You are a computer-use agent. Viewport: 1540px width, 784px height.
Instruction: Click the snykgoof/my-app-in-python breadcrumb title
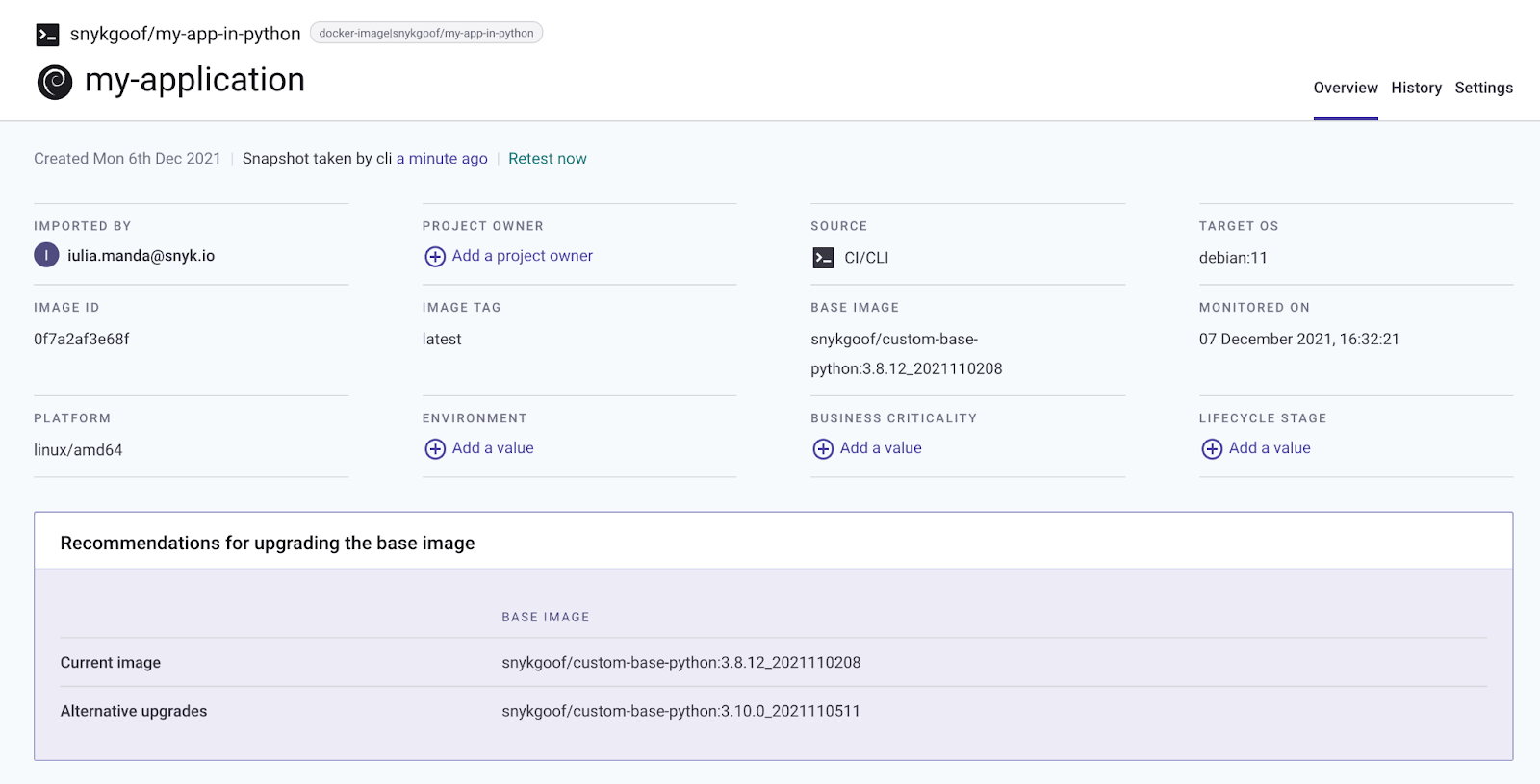click(185, 34)
